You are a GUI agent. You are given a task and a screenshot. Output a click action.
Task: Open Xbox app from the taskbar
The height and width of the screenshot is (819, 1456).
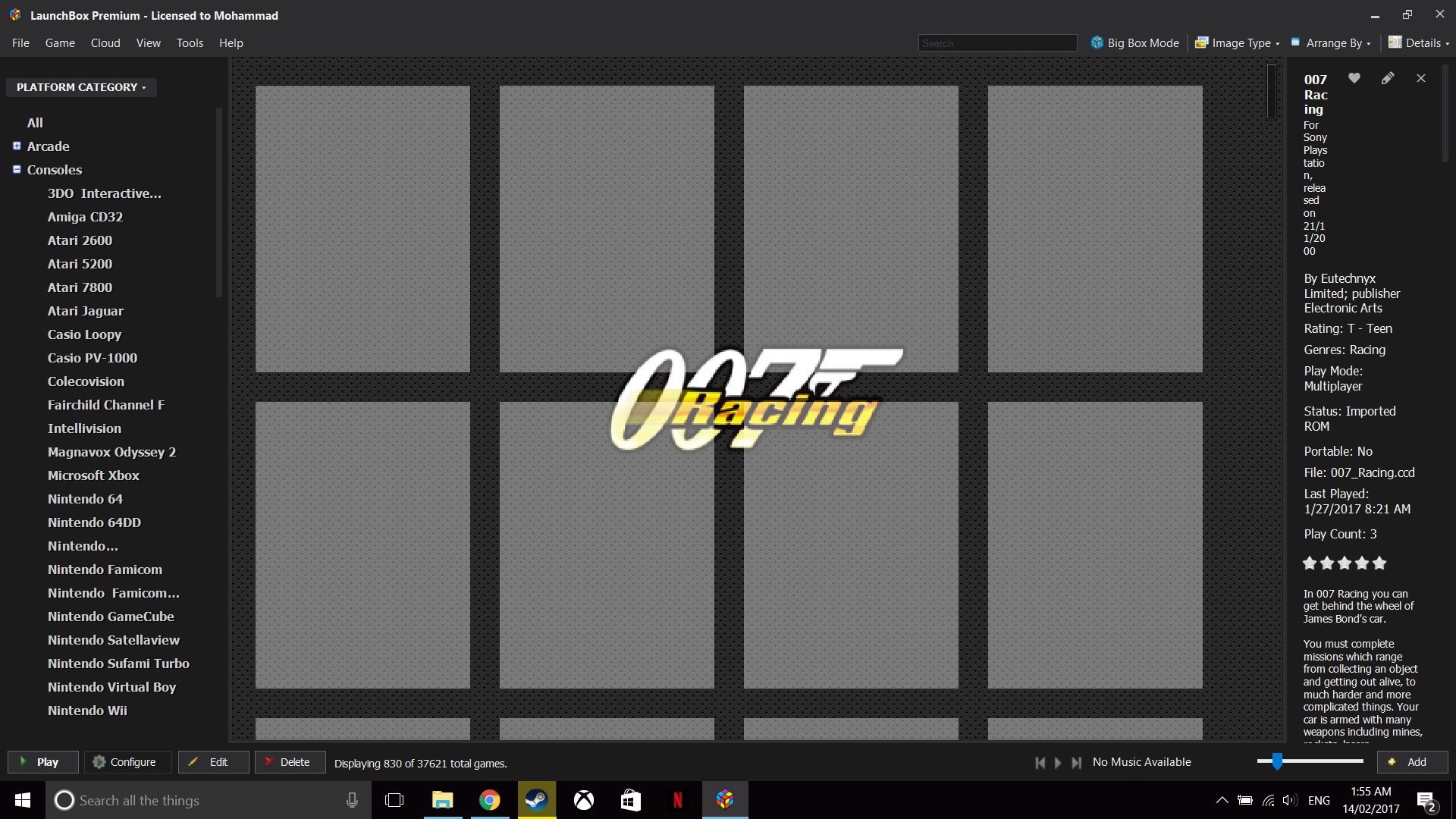(584, 800)
